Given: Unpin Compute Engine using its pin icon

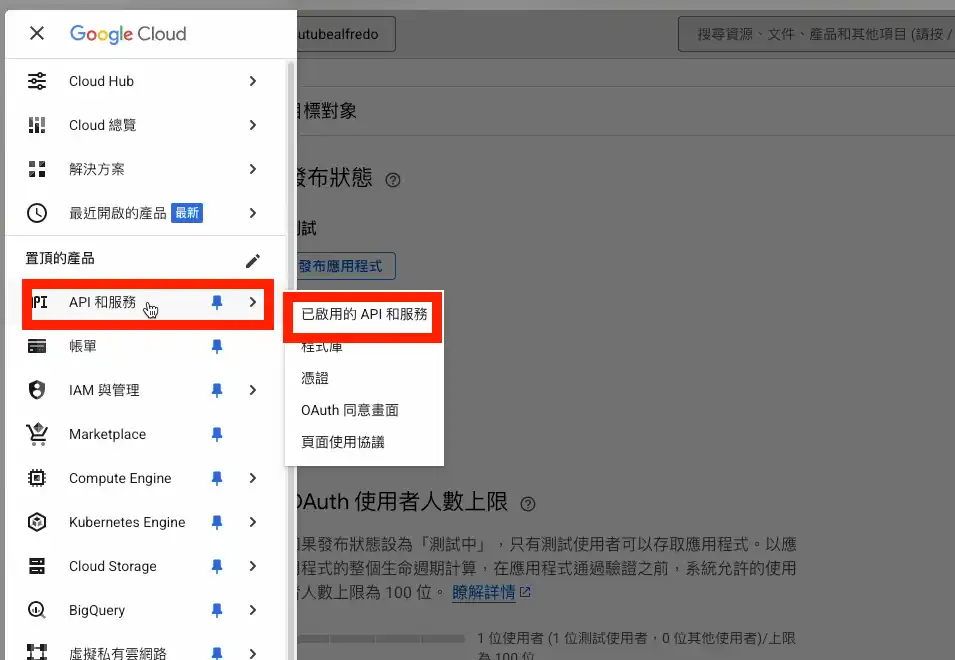Looking at the screenshot, I should [217, 479].
